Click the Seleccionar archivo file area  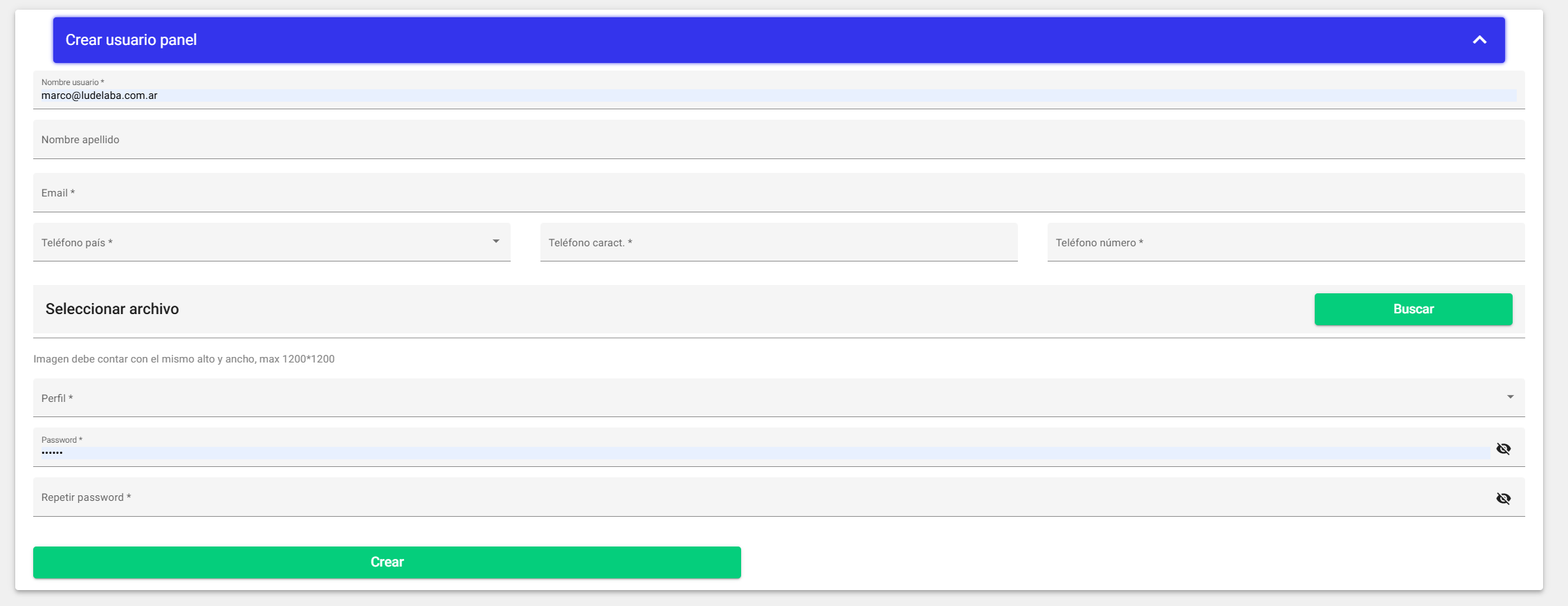point(671,309)
